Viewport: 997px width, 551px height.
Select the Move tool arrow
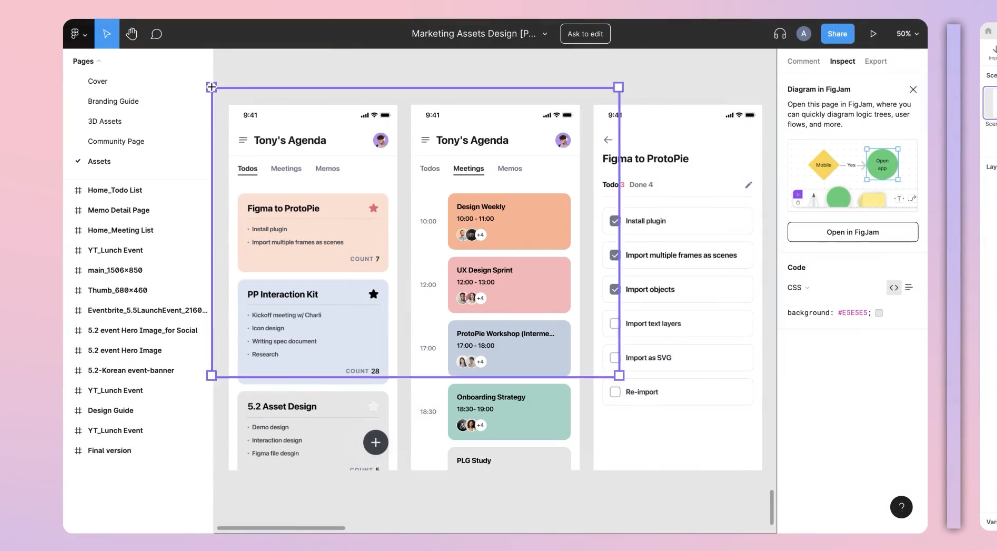pyautogui.click(x=107, y=34)
